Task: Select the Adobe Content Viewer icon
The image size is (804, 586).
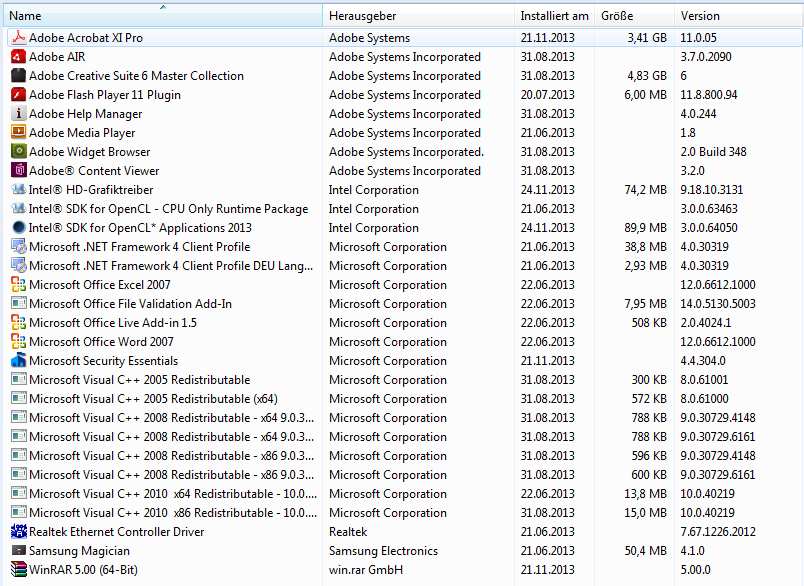Action: tap(18, 170)
